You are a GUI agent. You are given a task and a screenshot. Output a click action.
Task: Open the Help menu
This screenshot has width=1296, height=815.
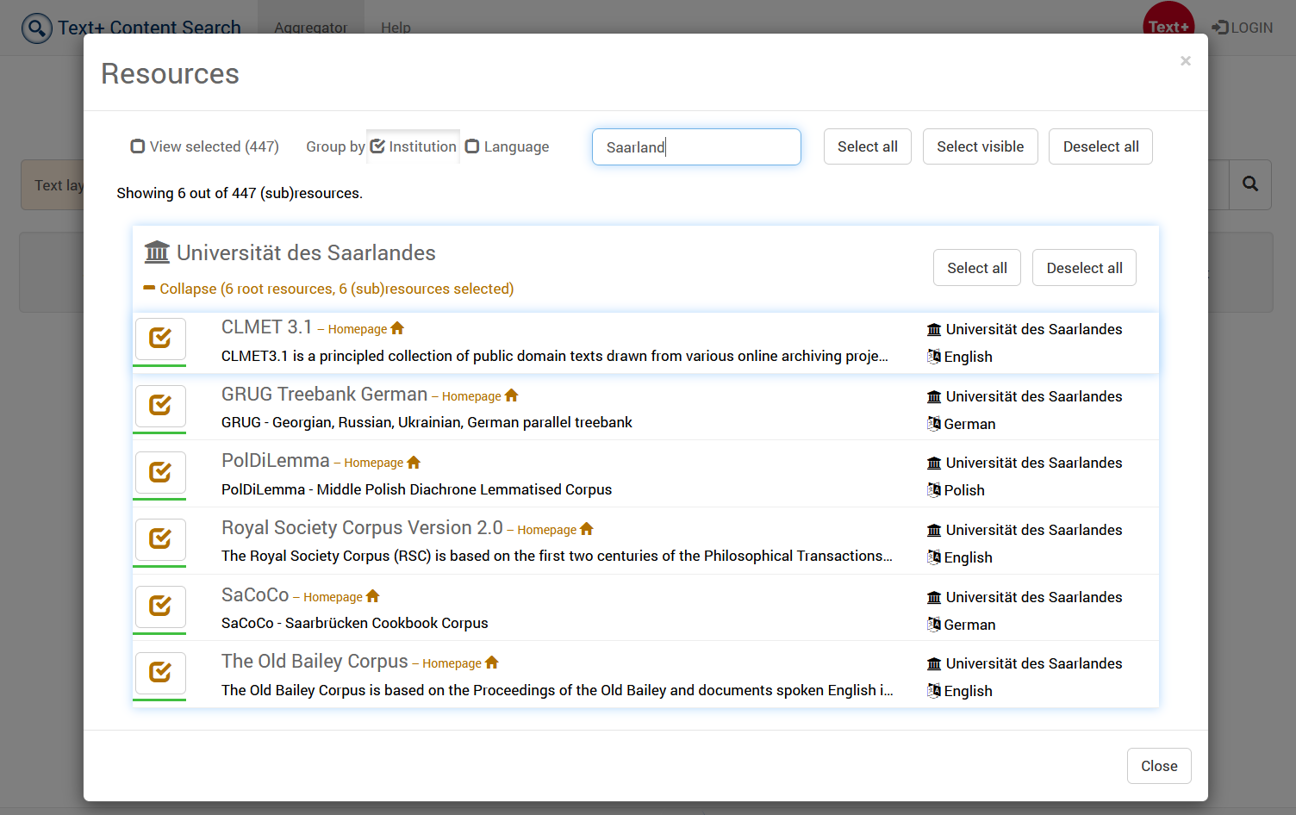tap(395, 27)
